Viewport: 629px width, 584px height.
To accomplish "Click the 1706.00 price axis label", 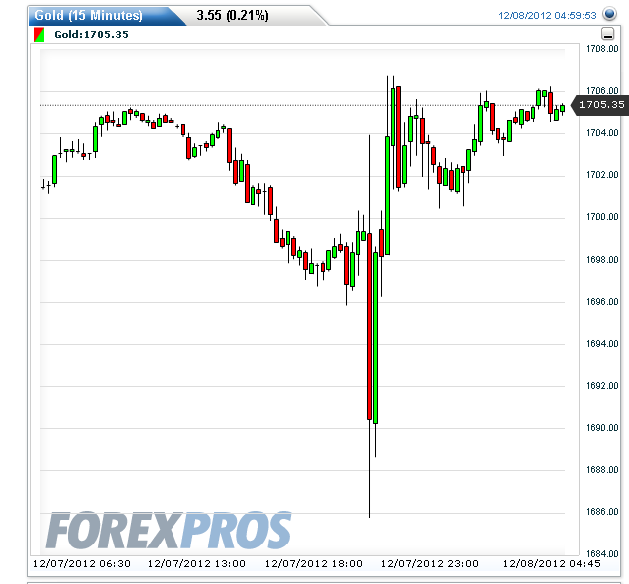I will click(x=602, y=90).
